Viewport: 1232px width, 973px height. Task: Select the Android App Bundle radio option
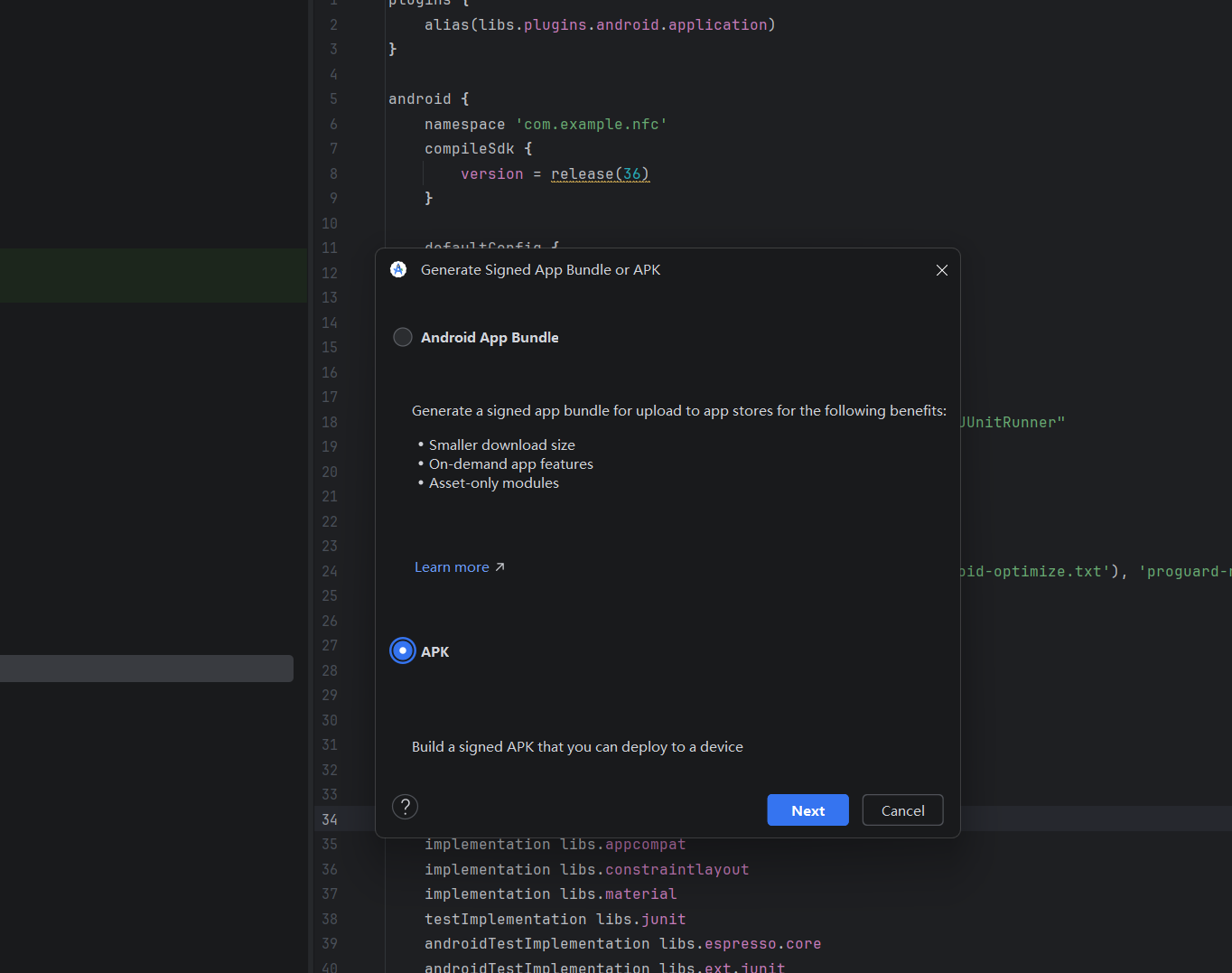coord(403,337)
